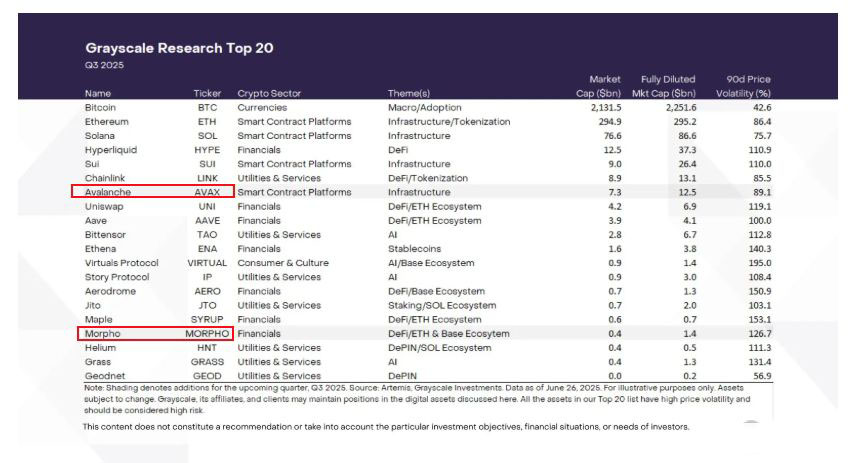The height and width of the screenshot is (463, 849).
Task: Click the 'SYRUP' ticker cell
Action: (x=207, y=319)
